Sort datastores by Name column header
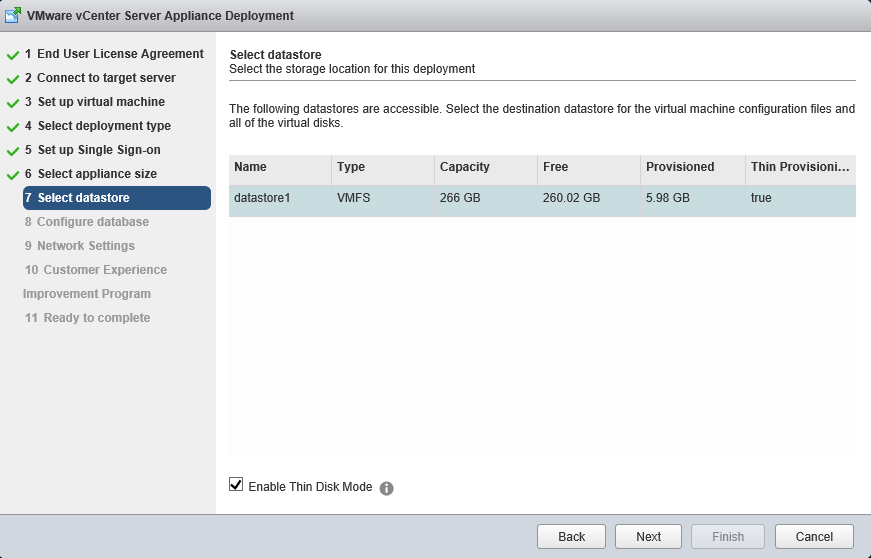 click(279, 168)
